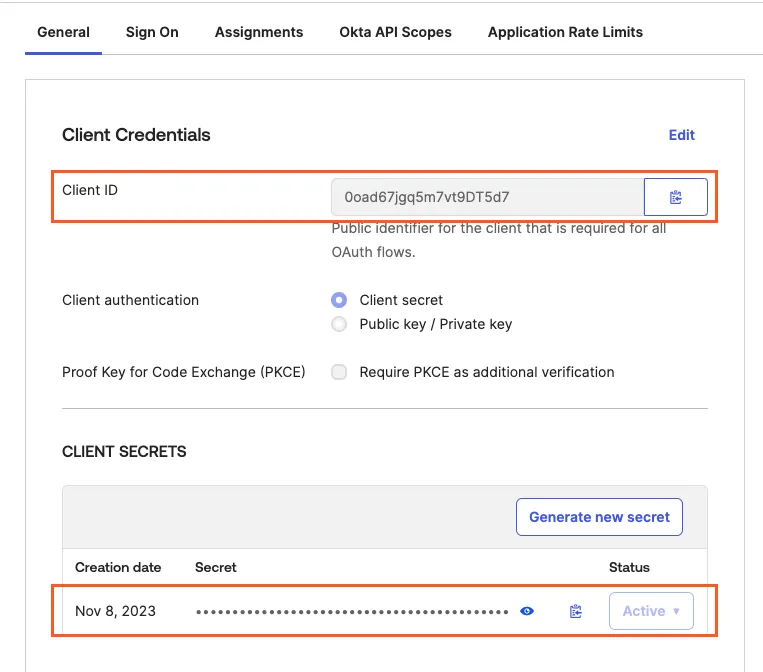Image resolution: width=763 pixels, height=672 pixels.
Task: Click the Creation date column header
Action: 118,567
